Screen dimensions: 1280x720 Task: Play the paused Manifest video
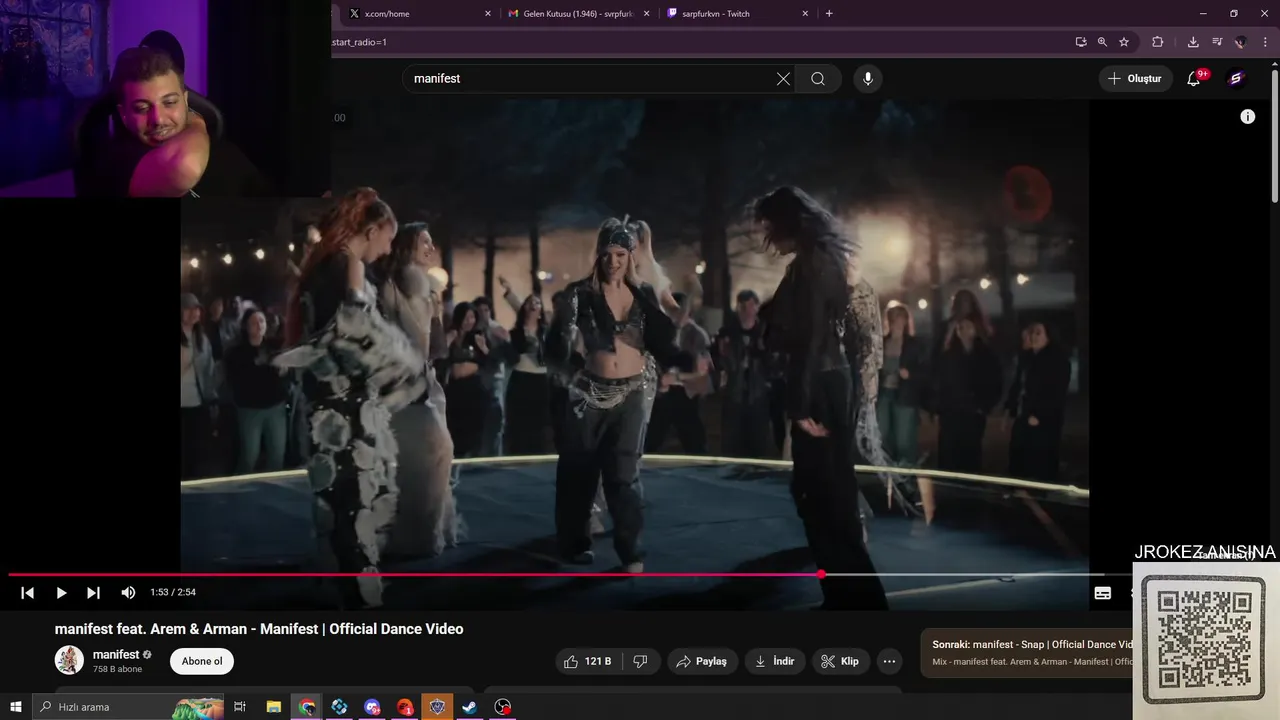61,593
